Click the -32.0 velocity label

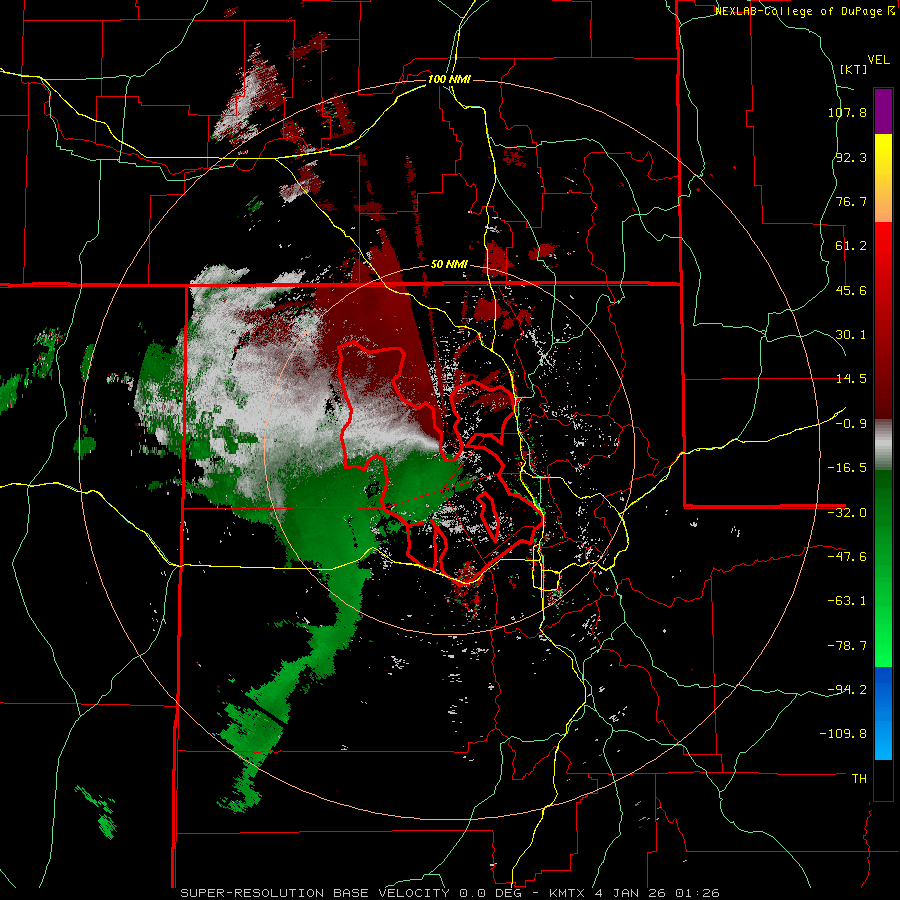(x=847, y=513)
